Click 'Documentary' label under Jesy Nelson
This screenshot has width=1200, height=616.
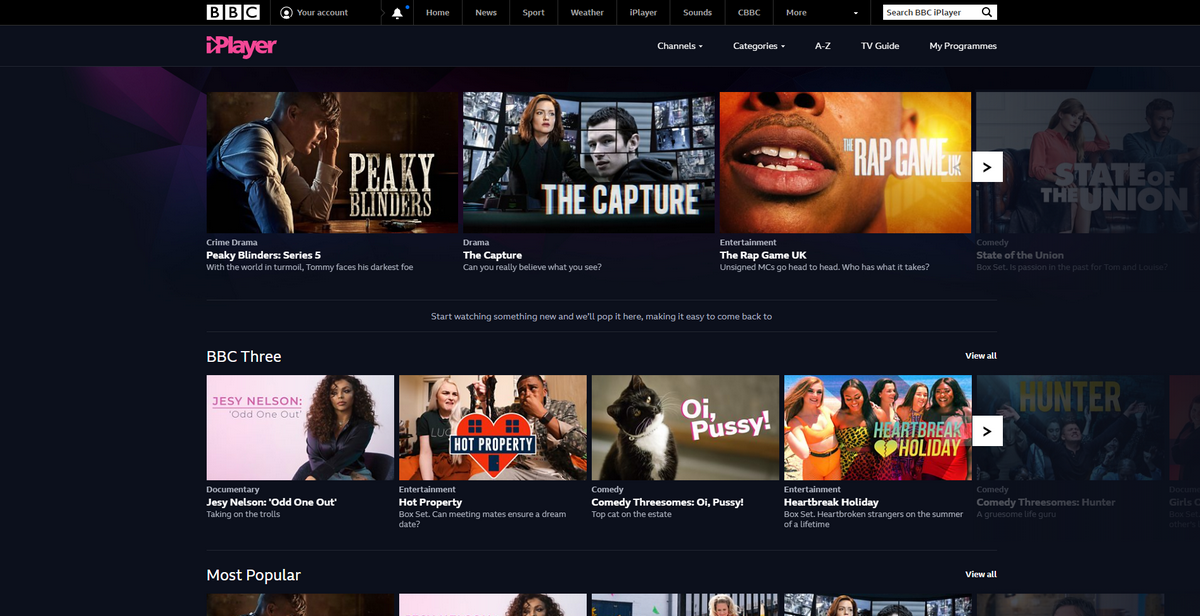click(x=233, y=490)
